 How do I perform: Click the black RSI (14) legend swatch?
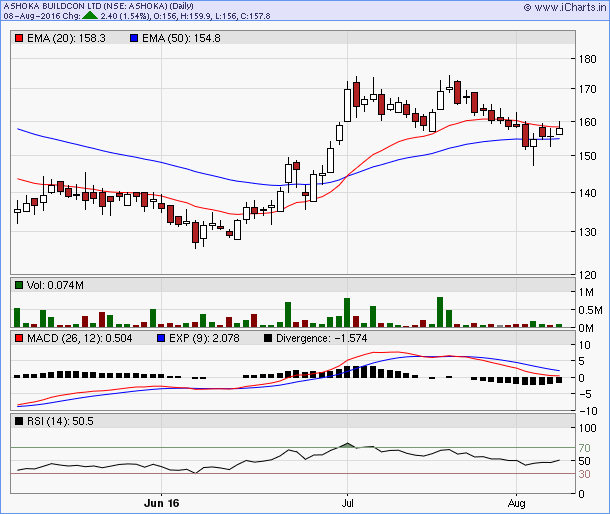(x=19, y=421)
